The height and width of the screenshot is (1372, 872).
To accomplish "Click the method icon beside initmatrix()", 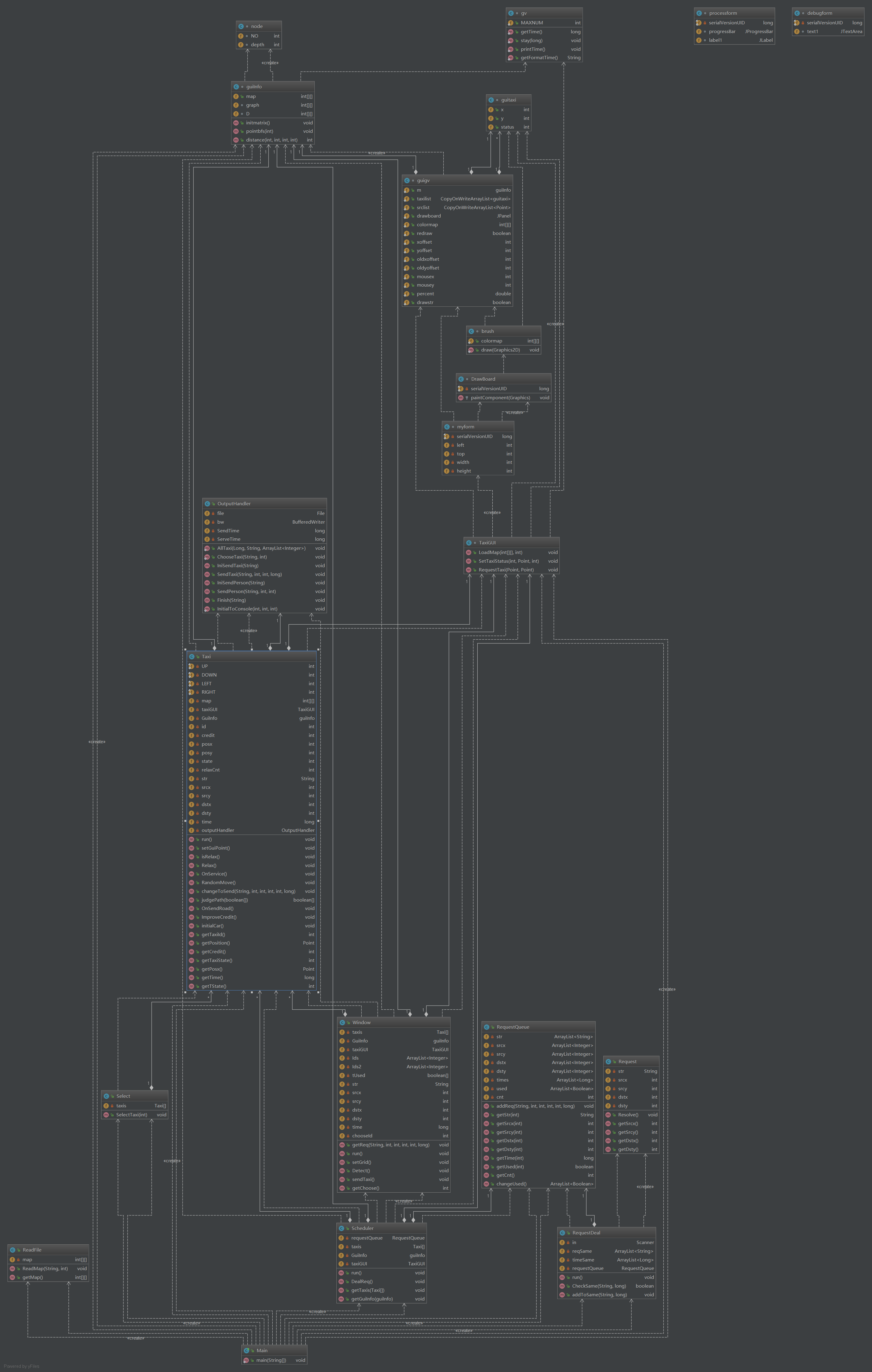I will [236, 123].
